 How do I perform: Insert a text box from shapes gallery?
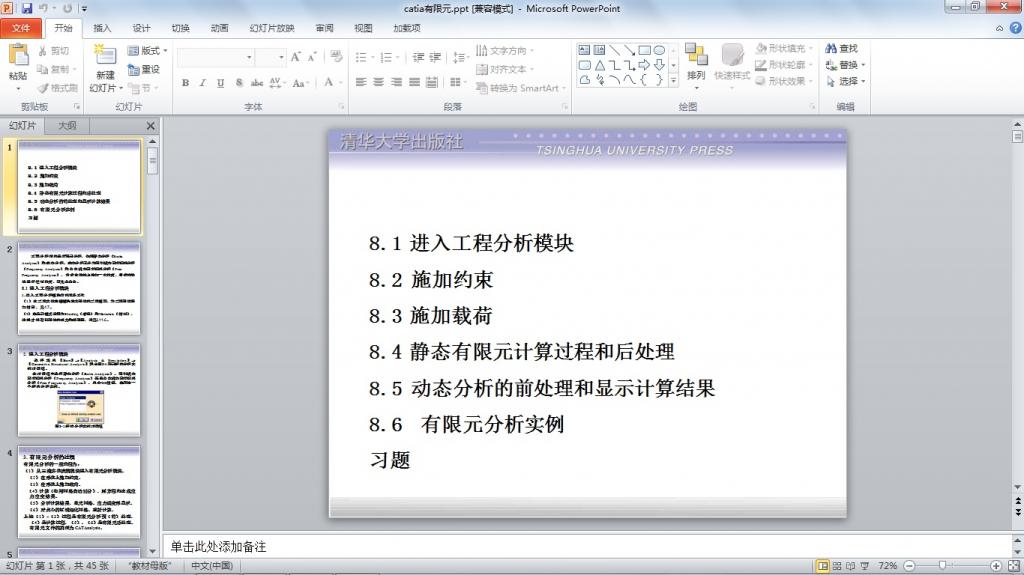584,50
